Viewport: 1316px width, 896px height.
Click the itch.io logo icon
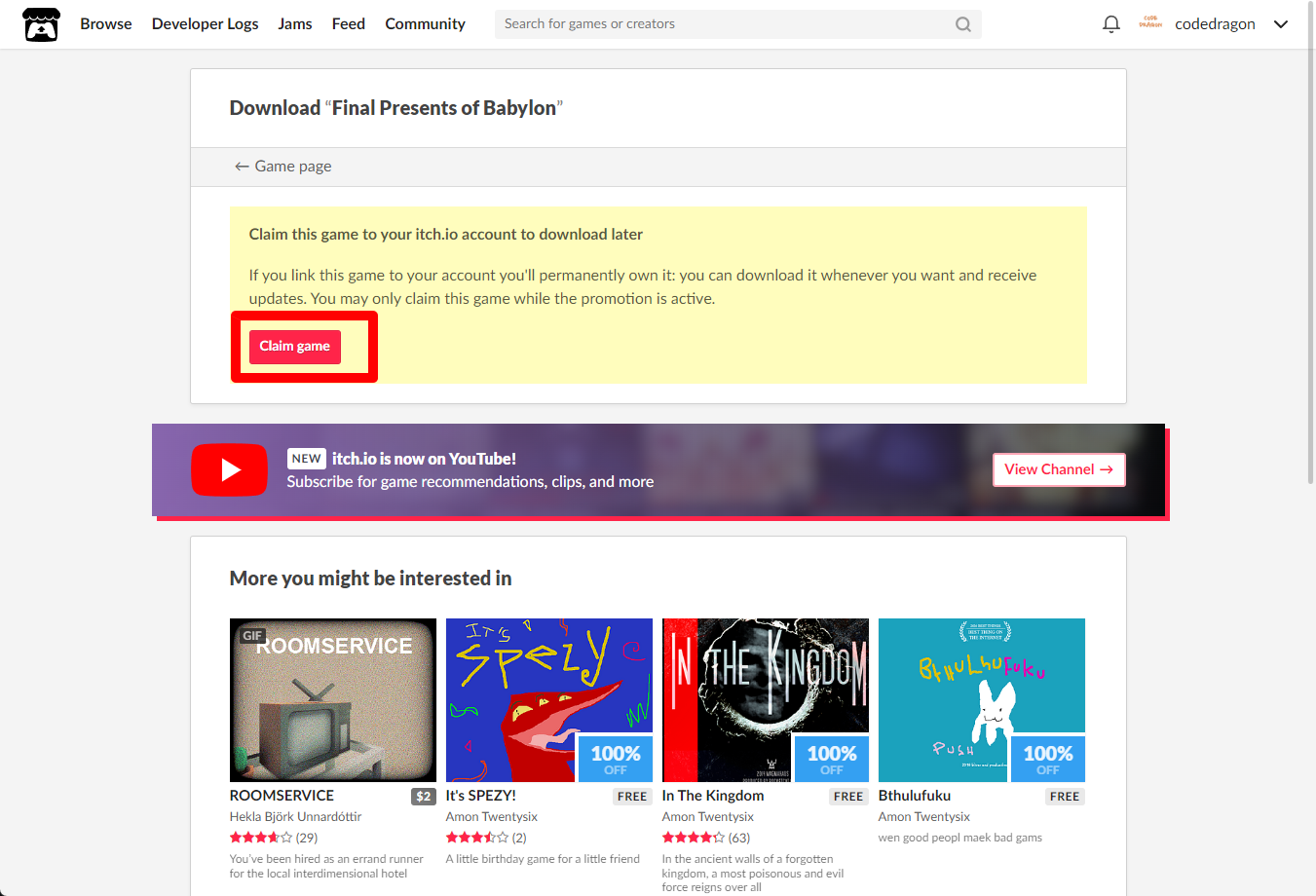[x=41, y=24]
